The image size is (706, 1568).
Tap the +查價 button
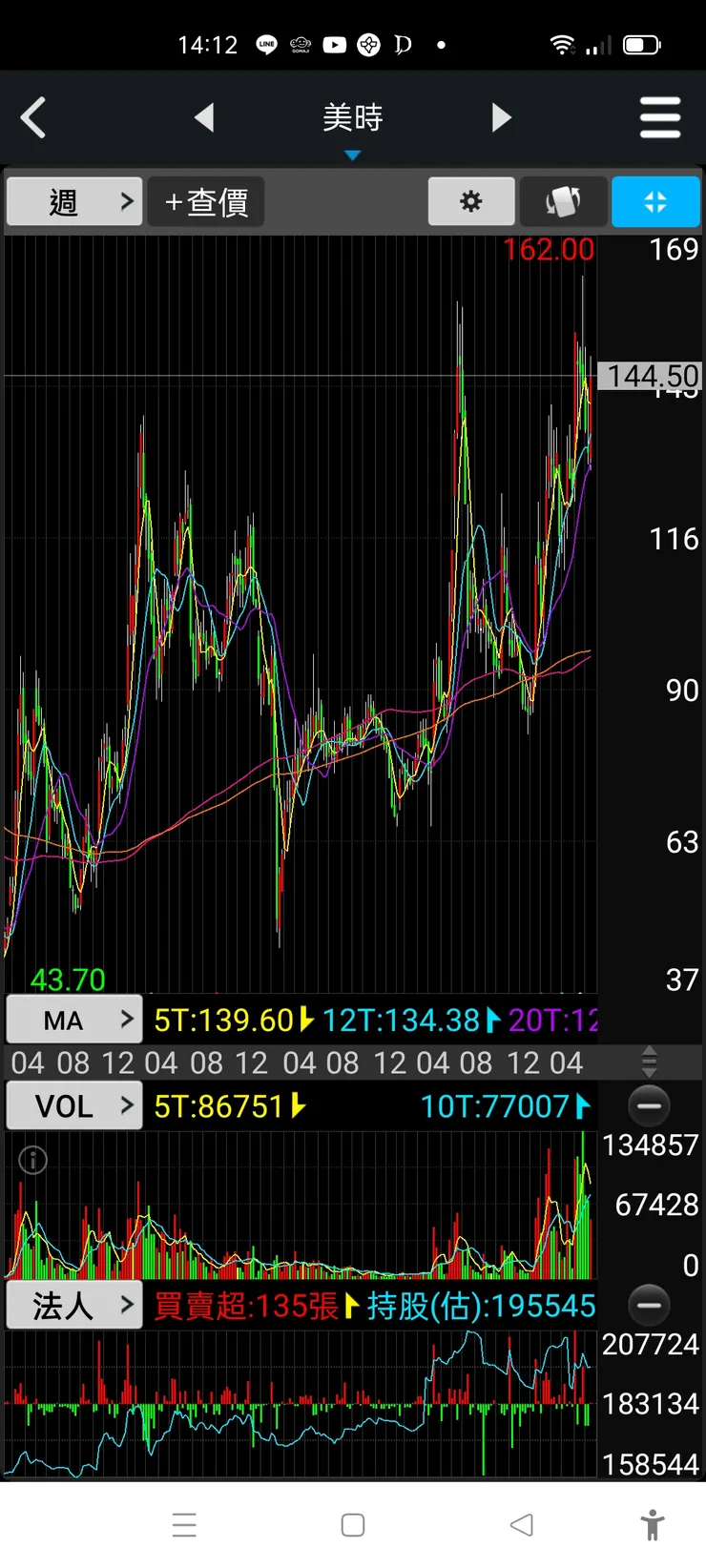tap(206, 201)
